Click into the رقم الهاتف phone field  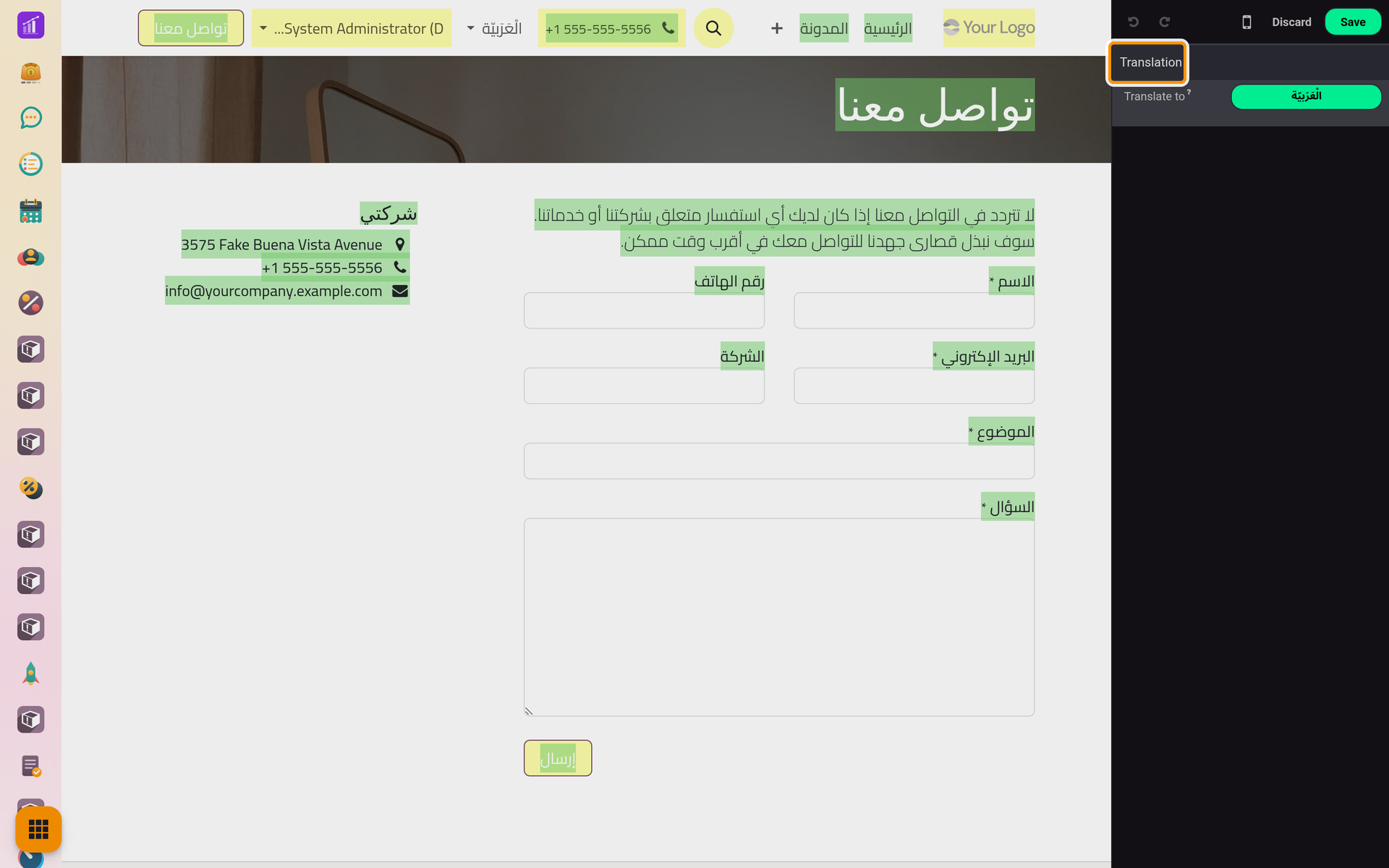[644, 310]
